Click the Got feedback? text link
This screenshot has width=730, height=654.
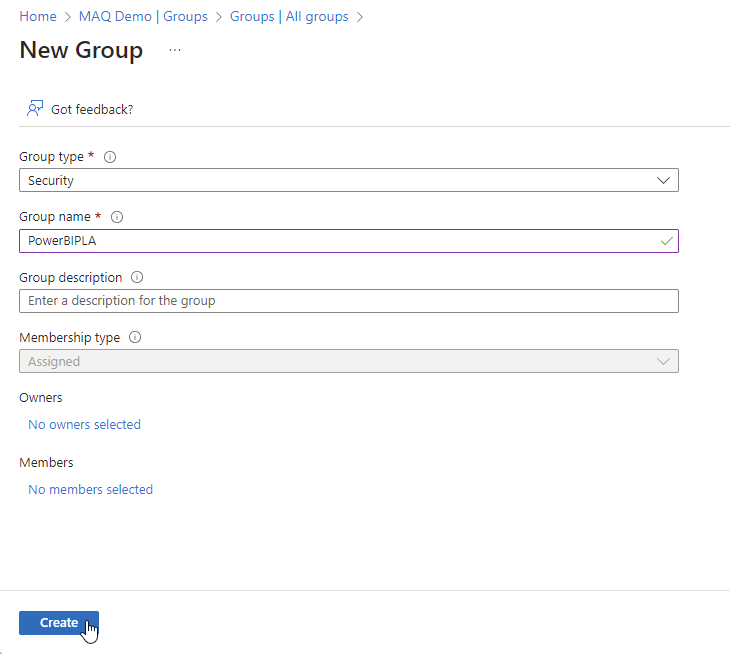pyautogui.click(x=92, y=109)
